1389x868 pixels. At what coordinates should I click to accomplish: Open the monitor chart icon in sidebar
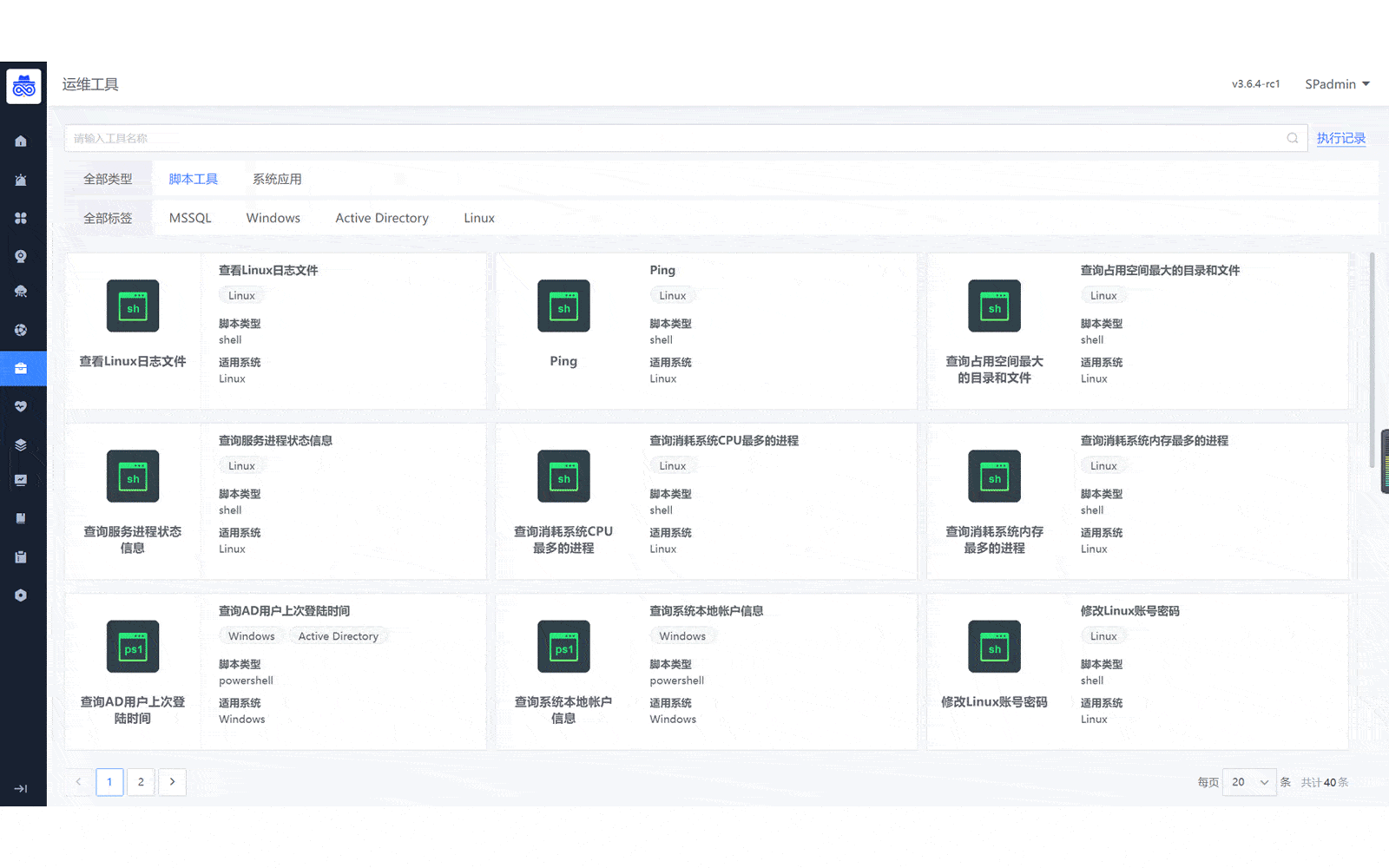pos(21,480)
